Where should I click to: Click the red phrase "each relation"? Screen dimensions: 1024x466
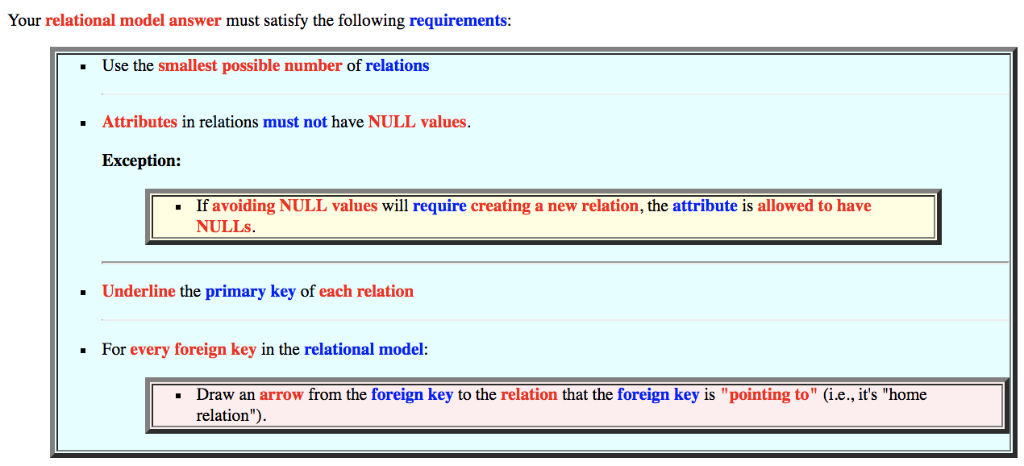(x=366, y=291)
